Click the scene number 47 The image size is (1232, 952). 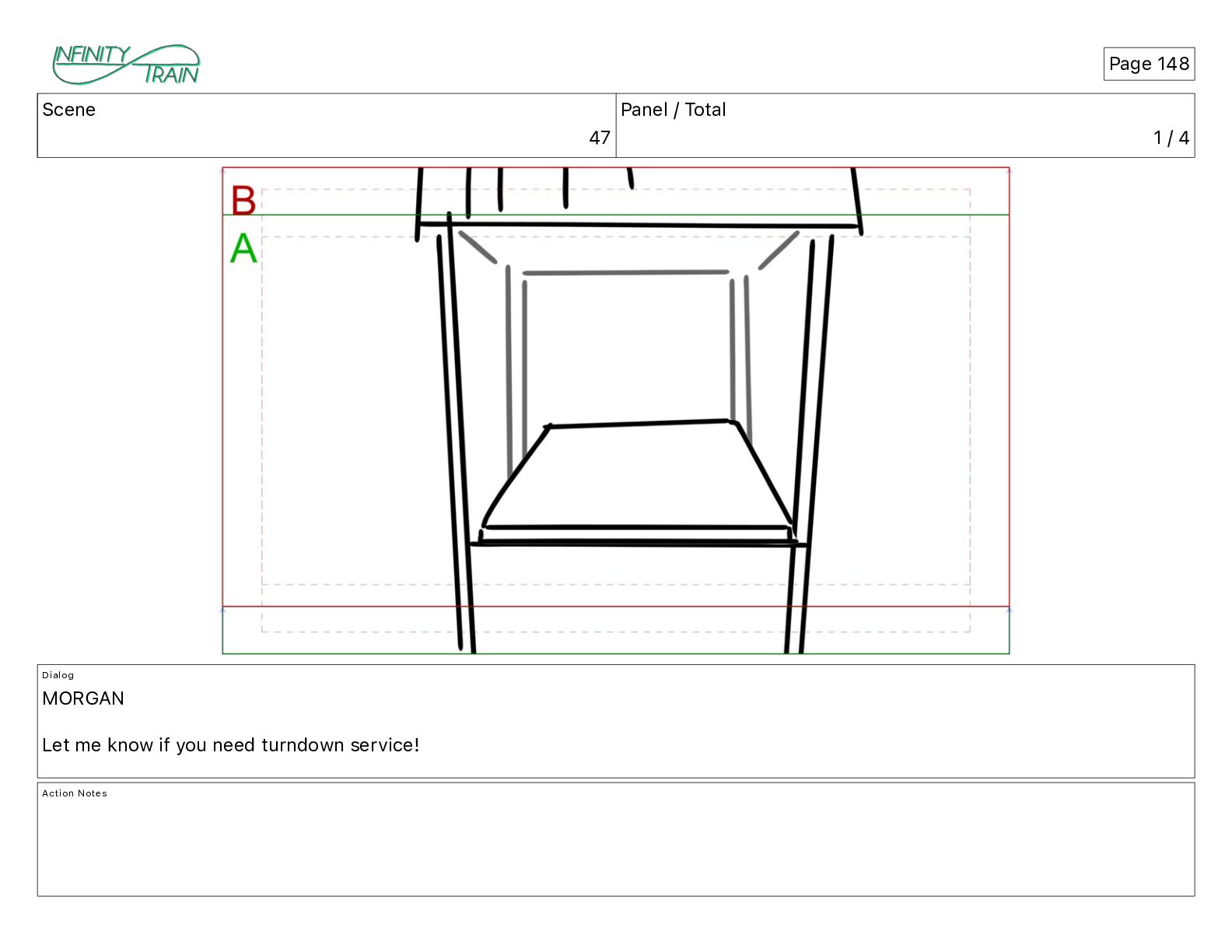point(600,138)
